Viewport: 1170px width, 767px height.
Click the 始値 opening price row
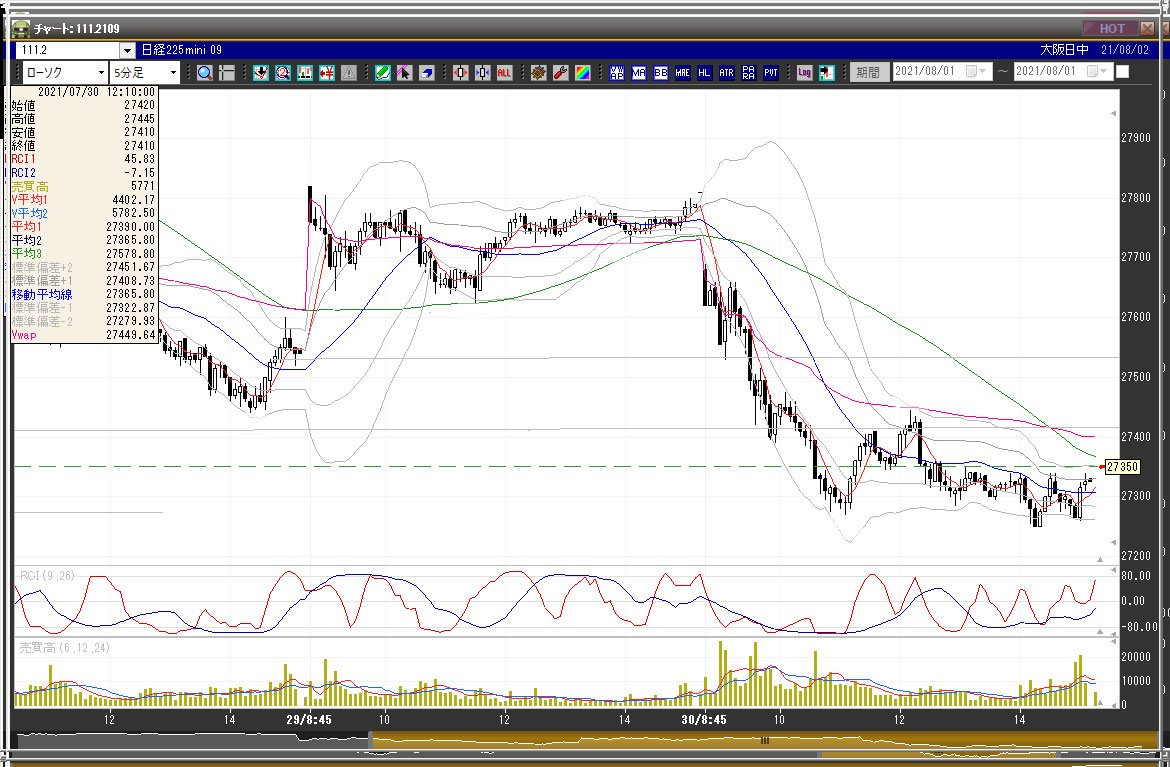(84, 105)
